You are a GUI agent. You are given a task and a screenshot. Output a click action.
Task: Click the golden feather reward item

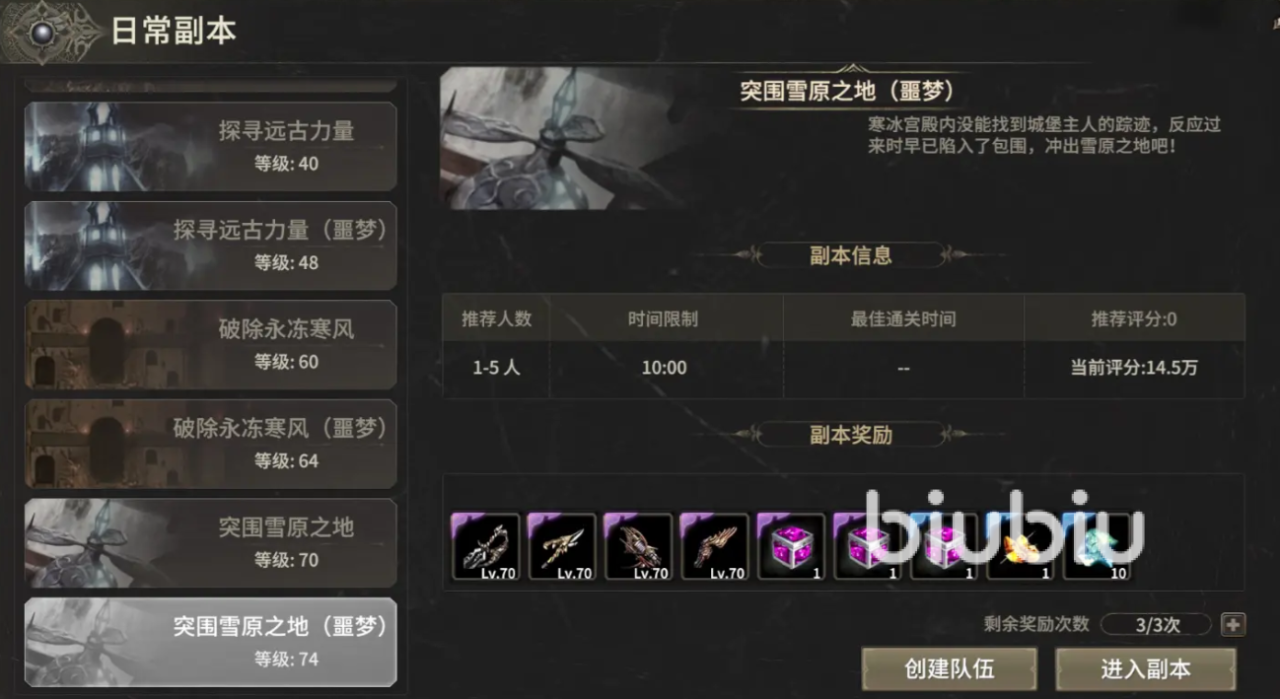[1022, 546]
